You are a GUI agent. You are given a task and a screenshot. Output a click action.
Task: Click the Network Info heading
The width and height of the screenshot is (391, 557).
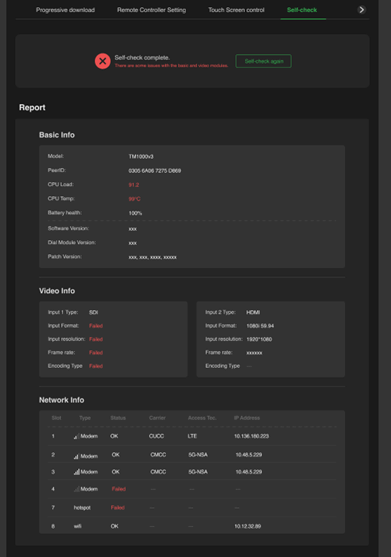tap(61, 400)
